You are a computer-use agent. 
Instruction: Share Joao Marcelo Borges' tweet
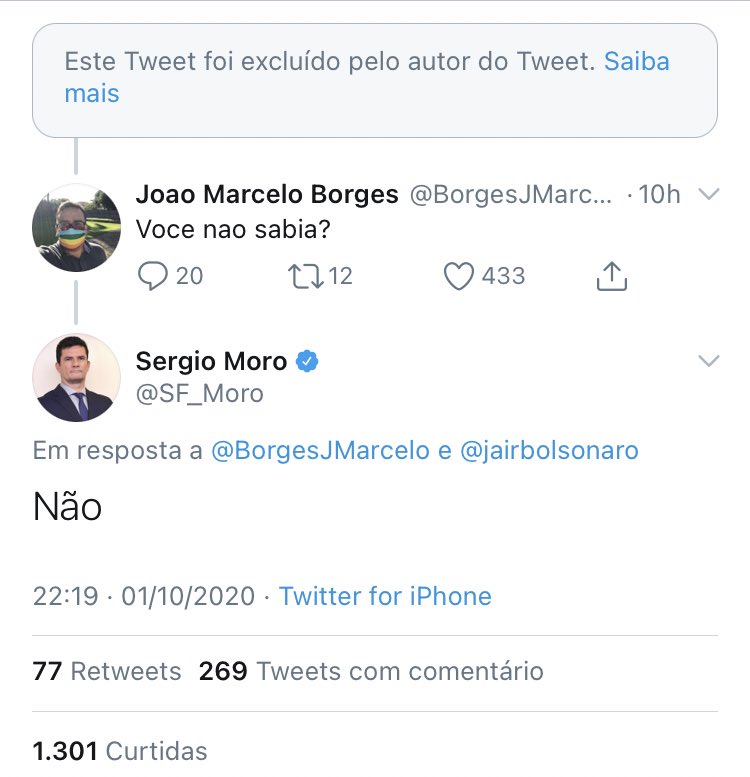[x=611, y=276]
